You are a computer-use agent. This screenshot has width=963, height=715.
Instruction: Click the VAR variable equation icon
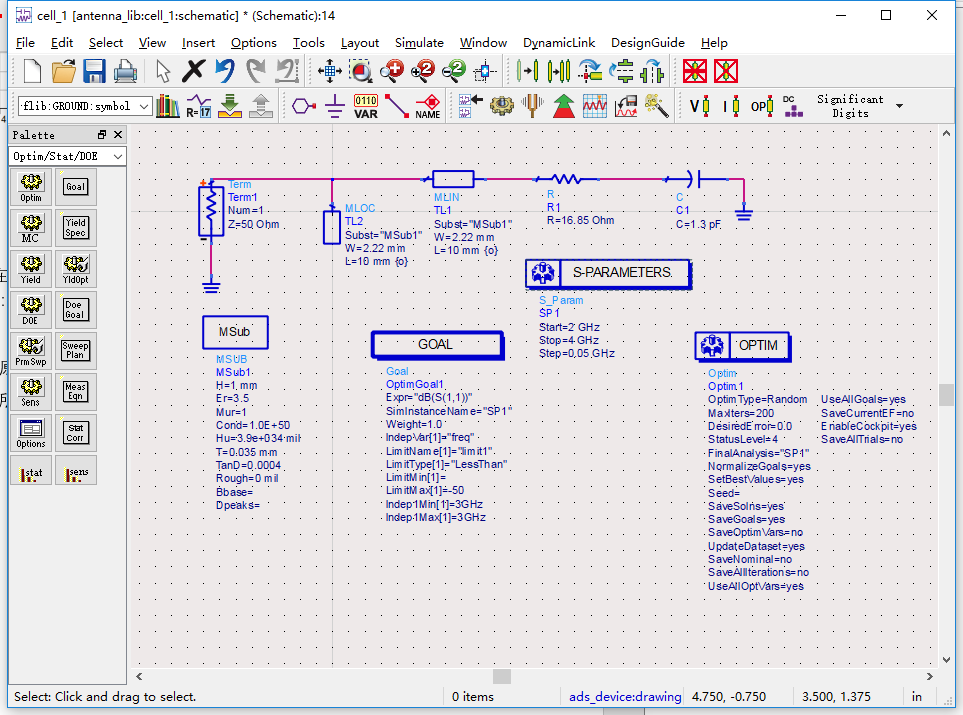(366, 105)
